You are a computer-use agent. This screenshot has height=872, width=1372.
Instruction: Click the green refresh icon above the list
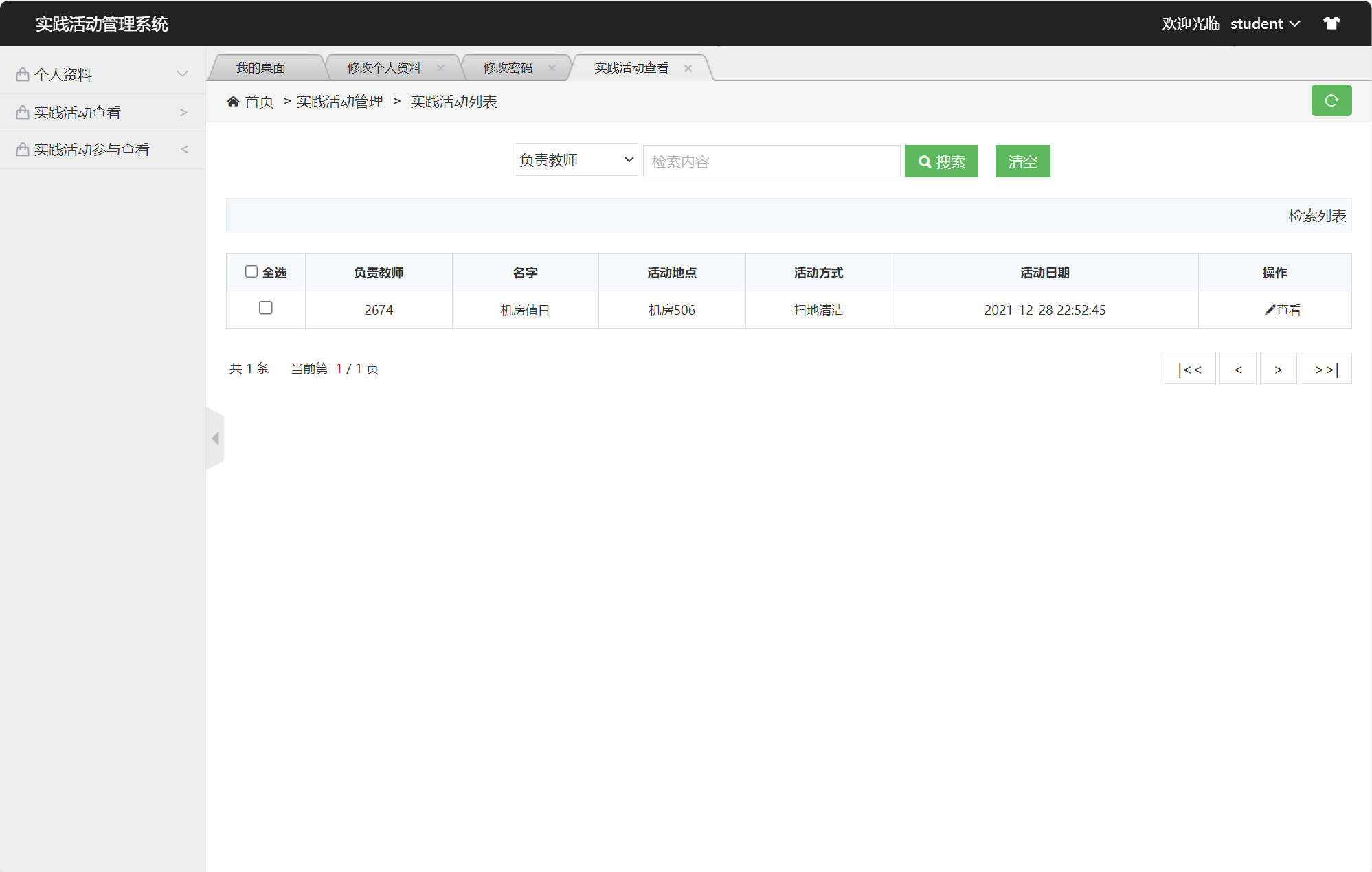1331,100
